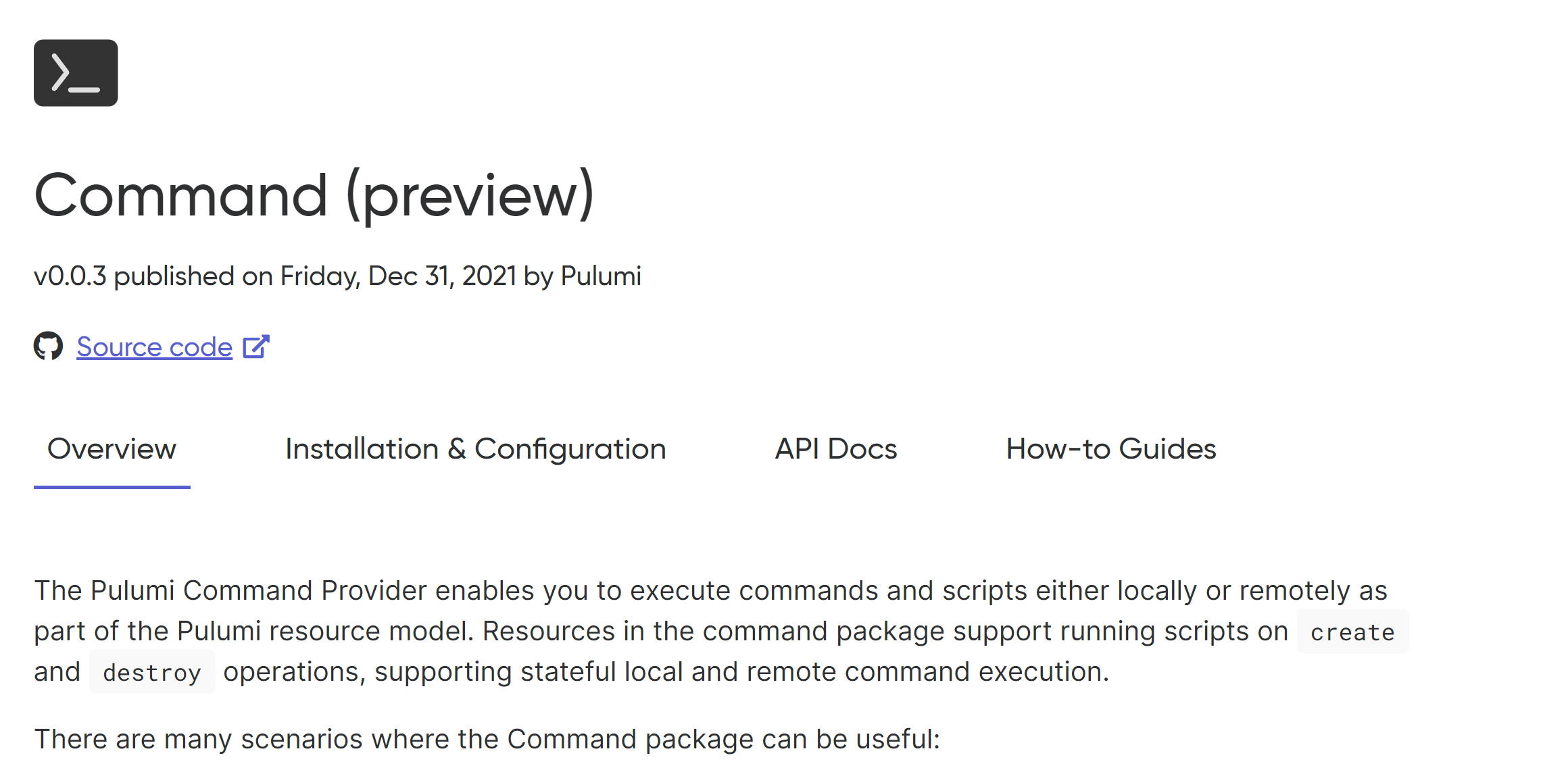Open the API Docs tab
Screen dimensions: 1568x770
837,448
